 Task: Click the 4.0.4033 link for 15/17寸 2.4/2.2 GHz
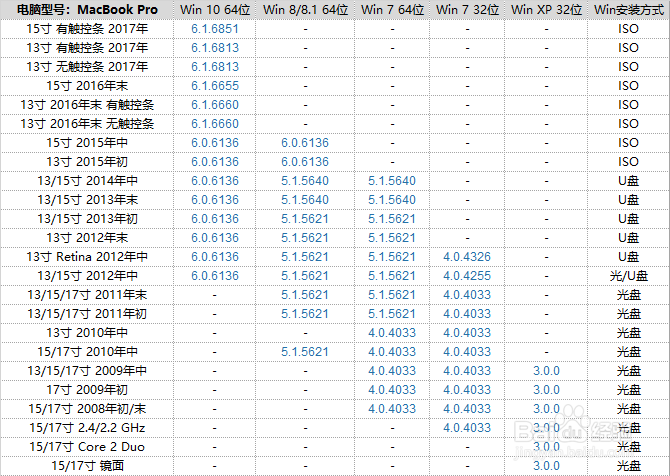point(467,428)
